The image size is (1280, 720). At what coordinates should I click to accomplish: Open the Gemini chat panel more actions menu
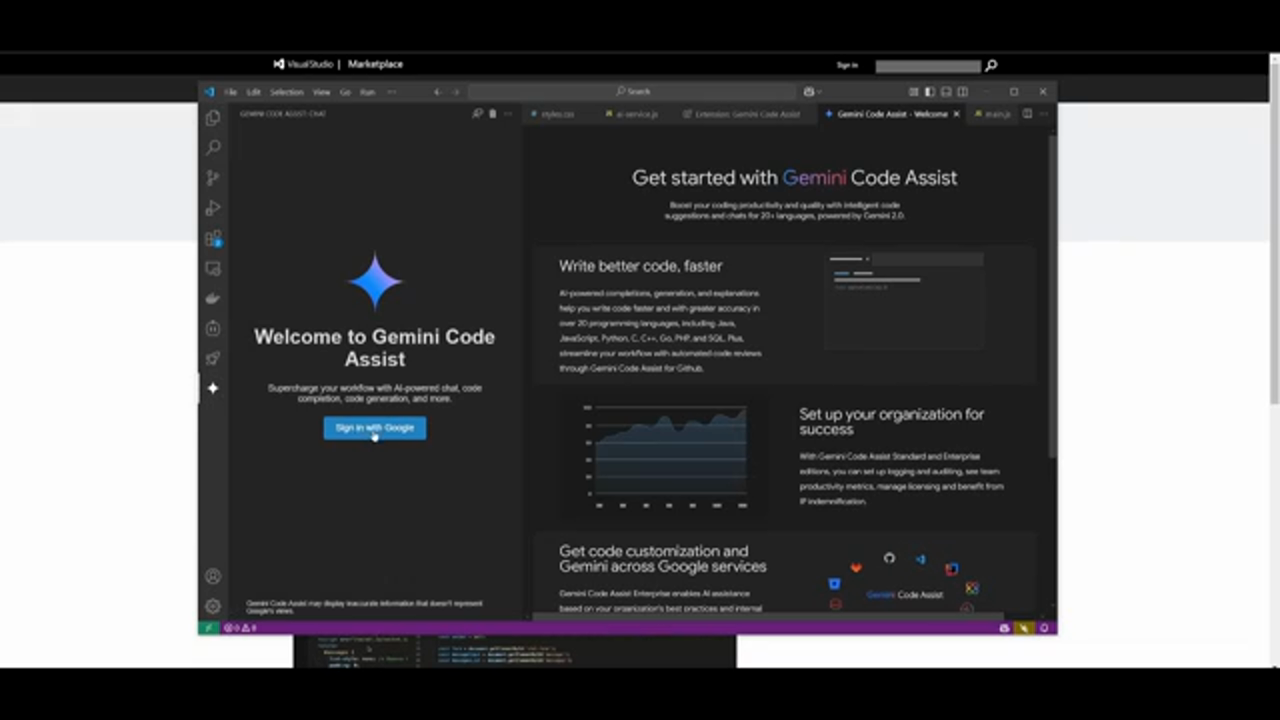(508, 114)
